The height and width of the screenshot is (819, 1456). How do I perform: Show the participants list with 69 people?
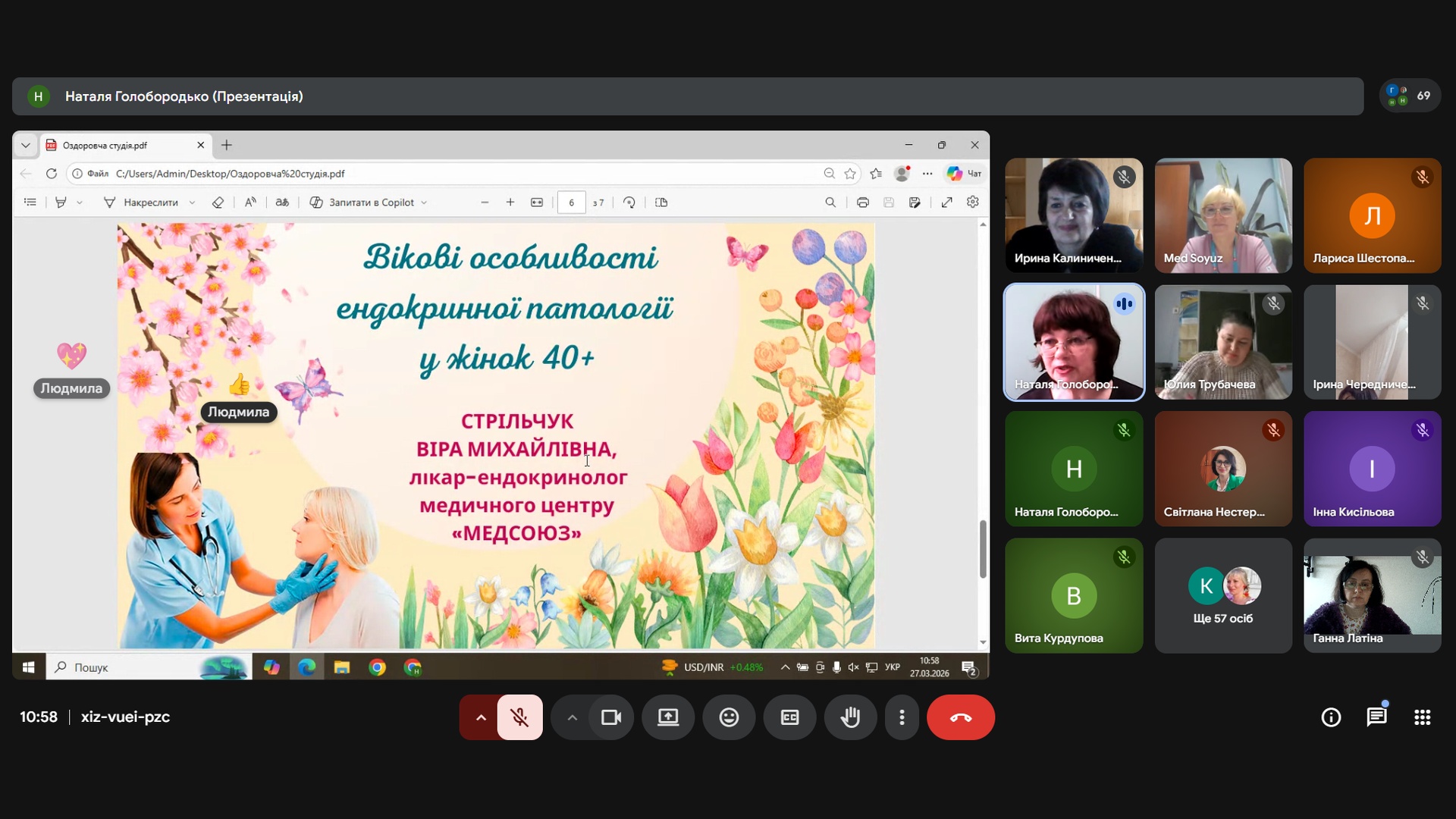coord(1410,96)
